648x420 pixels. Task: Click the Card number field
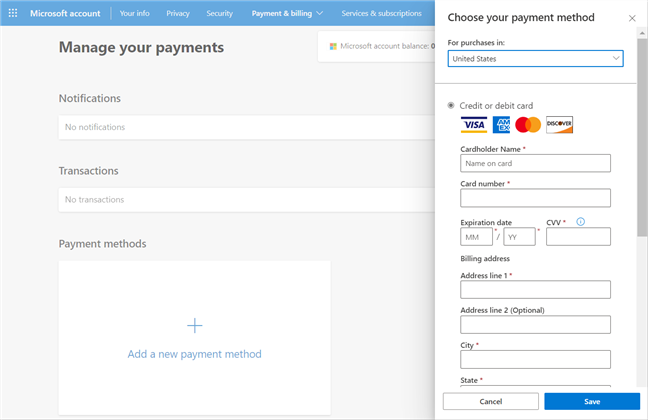(x=535, y=198)
